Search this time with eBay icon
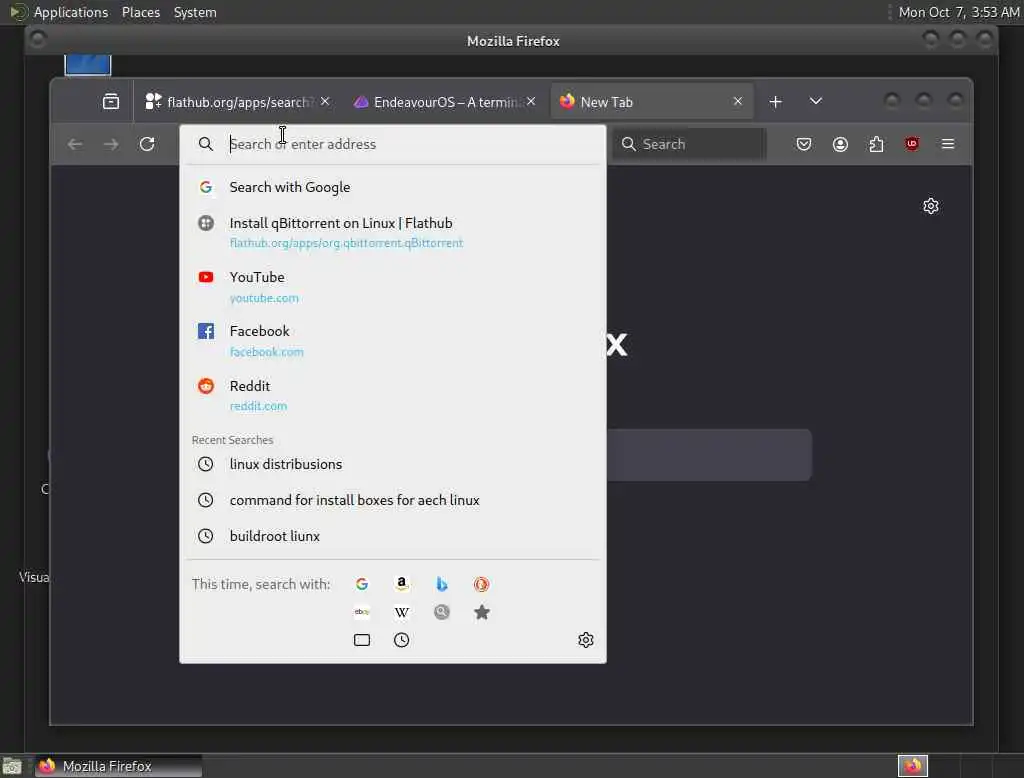Image resolution: width=1024 pixels, height=778 pixels. (x=362, y=612)
